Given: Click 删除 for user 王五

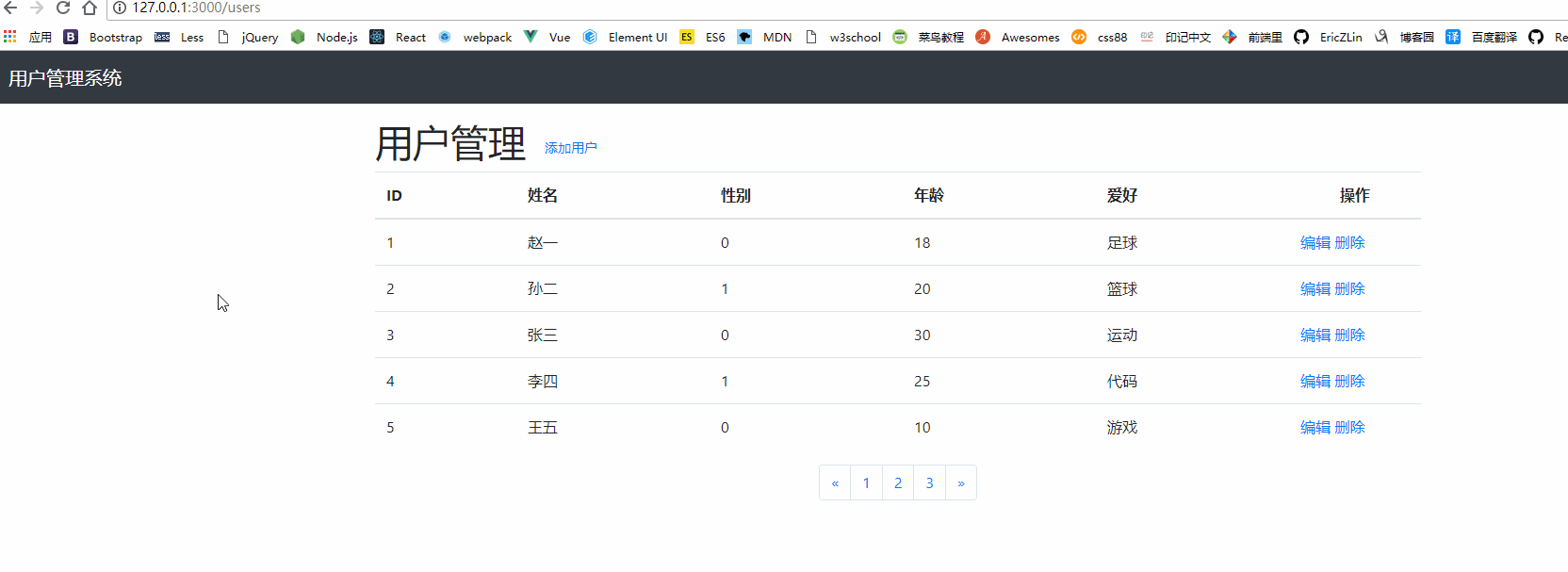Looking at the screenshot, I should point(1349,427).
